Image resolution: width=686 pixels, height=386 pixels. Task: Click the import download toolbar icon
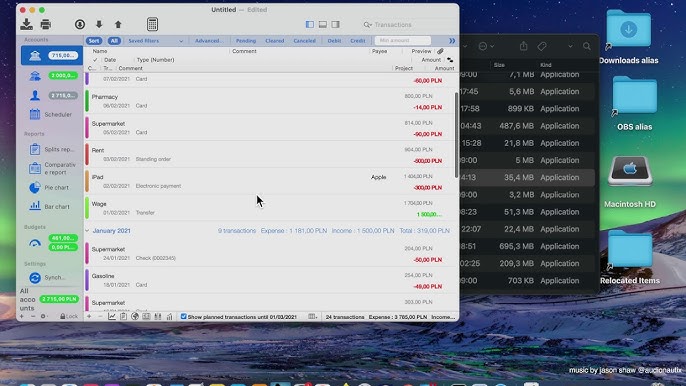pyautogui.click(x=27, y=24)
